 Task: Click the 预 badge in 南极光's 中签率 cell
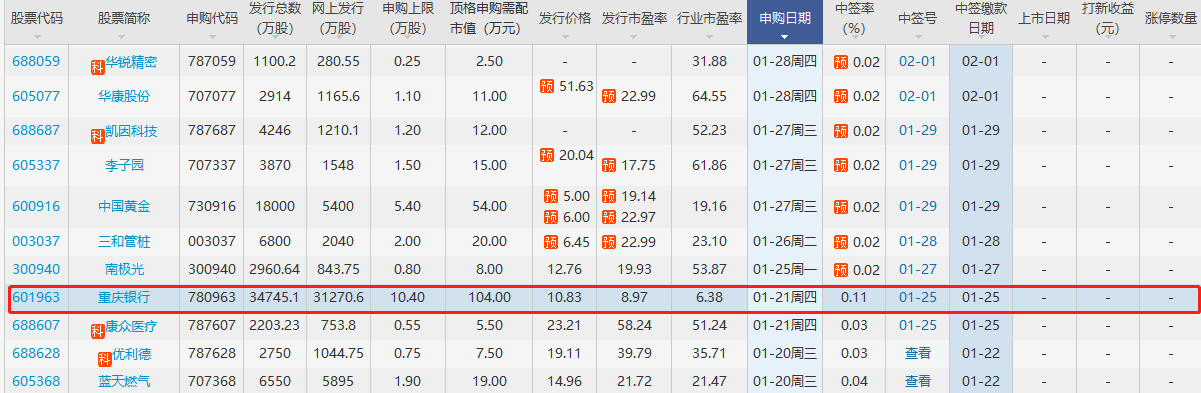click(x=840, y=269)
